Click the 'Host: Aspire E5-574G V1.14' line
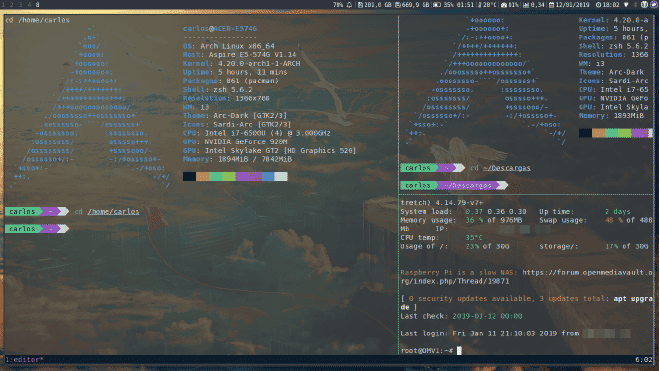The width and height of the screenshot is (660, 371). (240, 55)
